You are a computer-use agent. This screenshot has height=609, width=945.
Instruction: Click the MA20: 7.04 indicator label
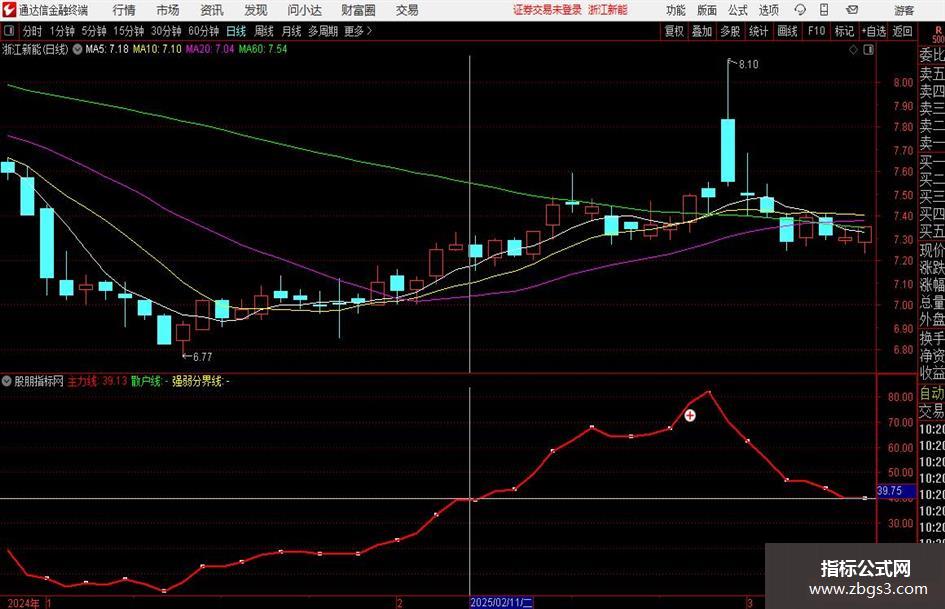210,49
